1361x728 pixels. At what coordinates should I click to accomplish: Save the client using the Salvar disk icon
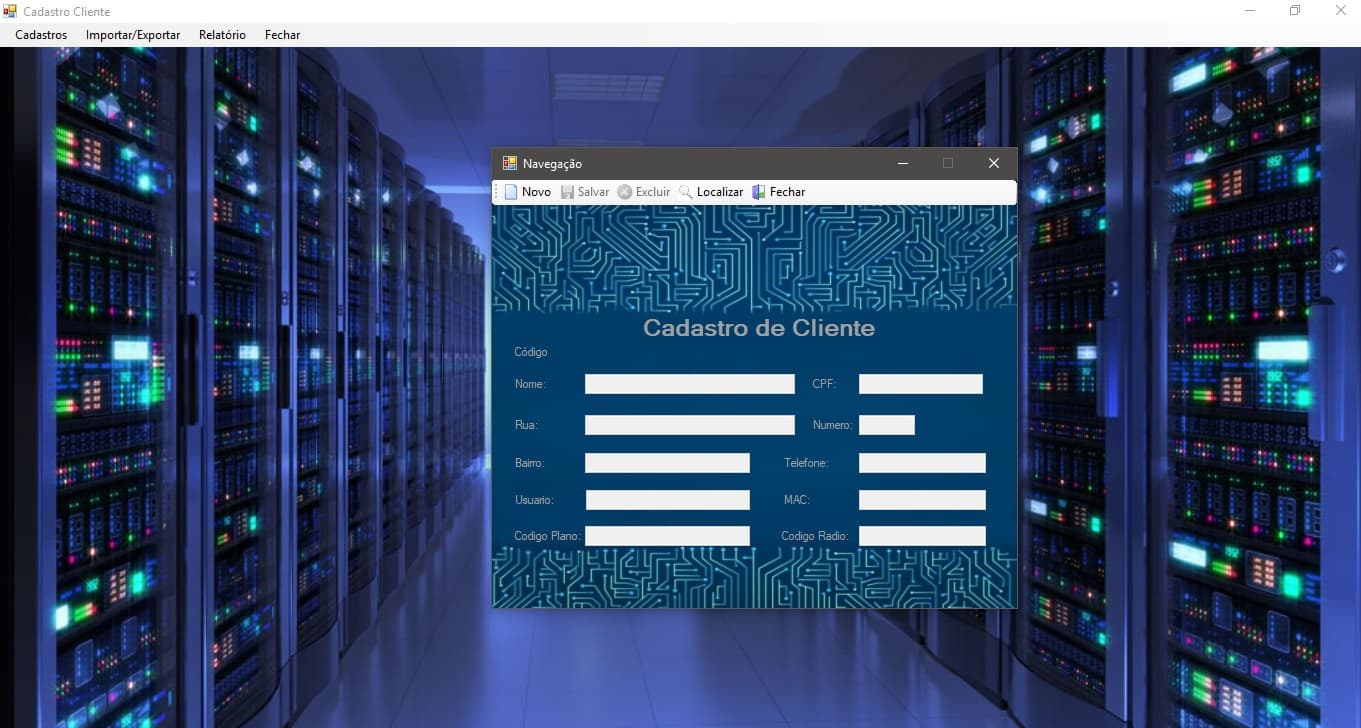[x=568, y=191]
